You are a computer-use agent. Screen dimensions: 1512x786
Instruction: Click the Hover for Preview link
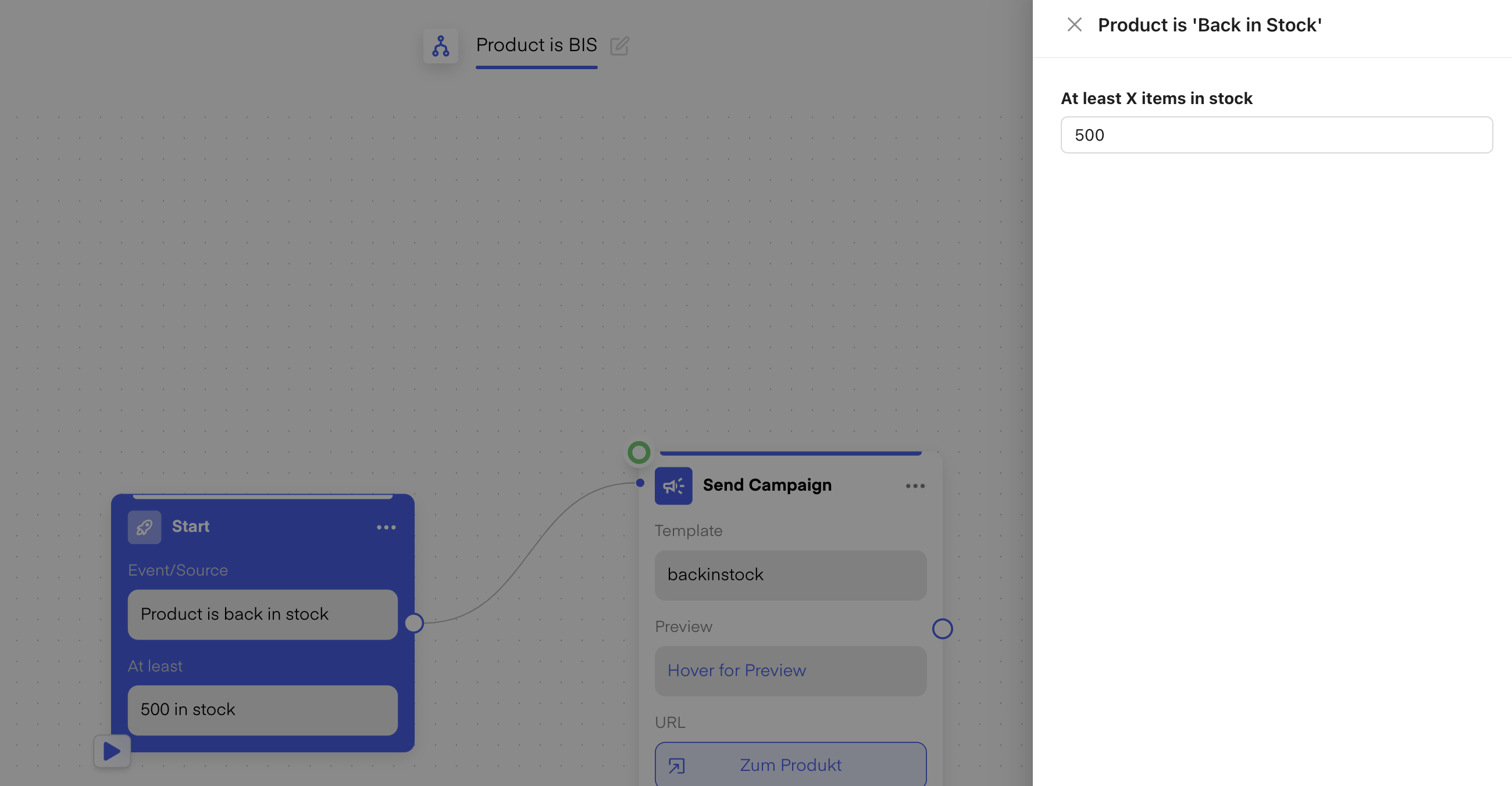click(x=736, y=670)
